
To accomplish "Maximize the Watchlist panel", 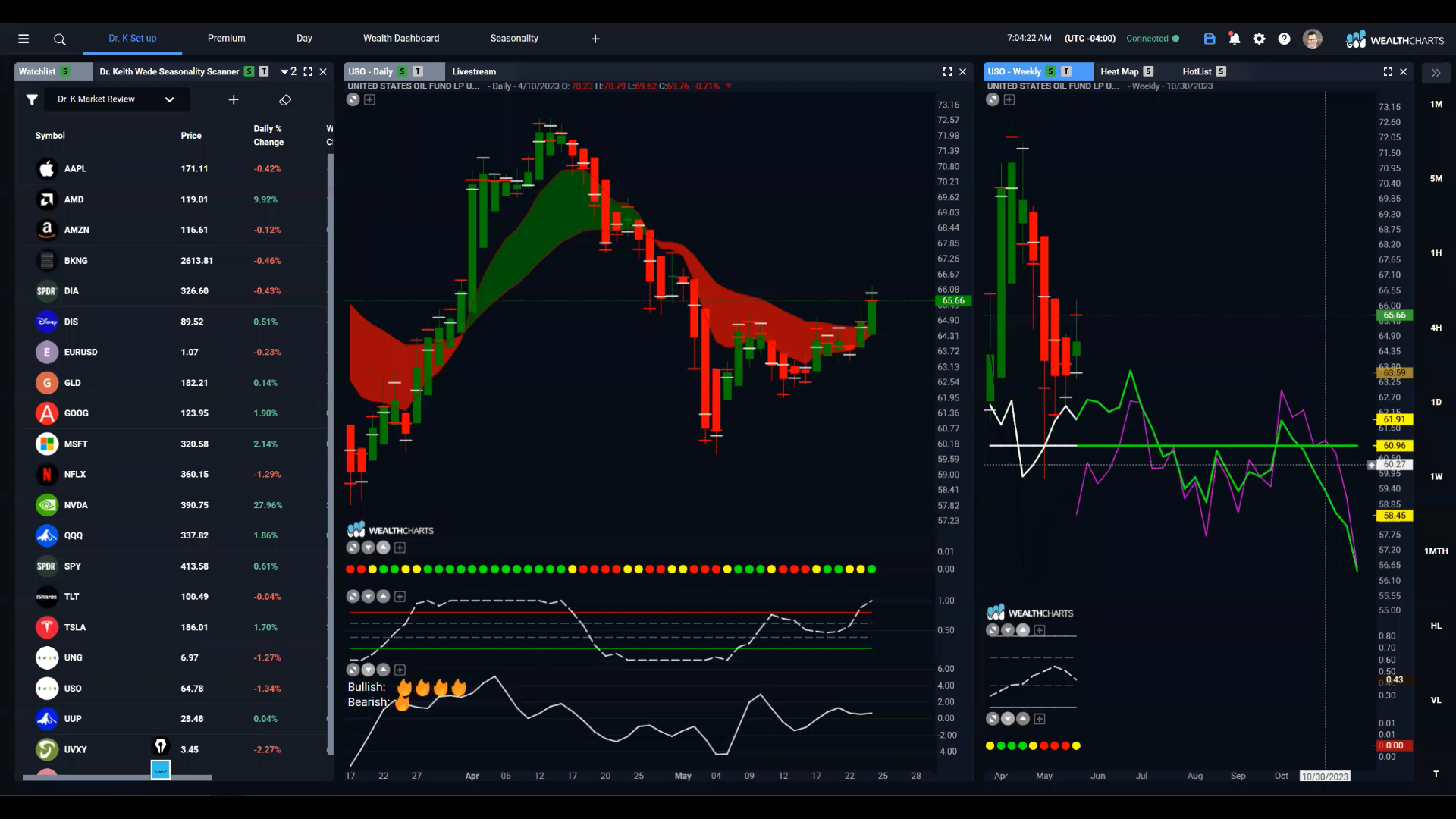I will (x=308, y=71).
